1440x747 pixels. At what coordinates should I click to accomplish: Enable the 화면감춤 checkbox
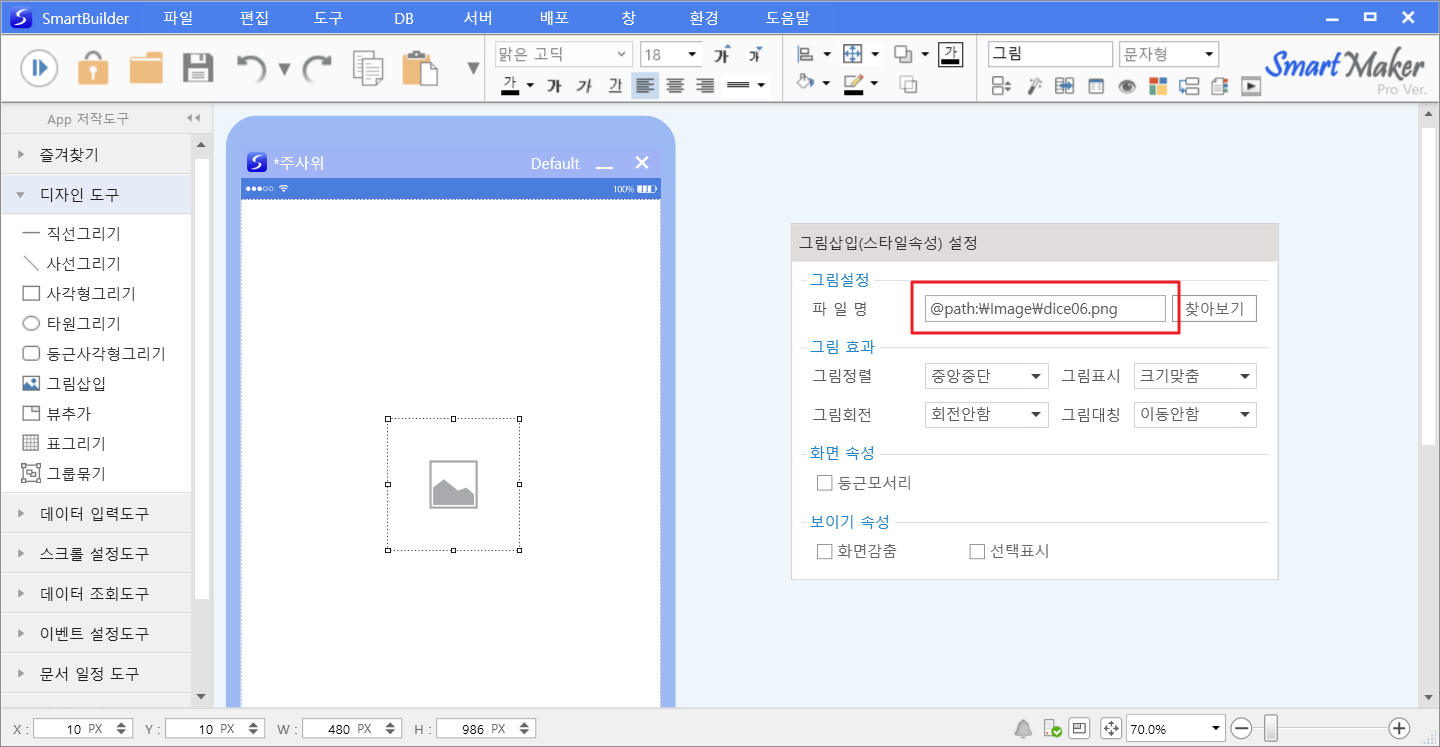[x=825, y=551]
